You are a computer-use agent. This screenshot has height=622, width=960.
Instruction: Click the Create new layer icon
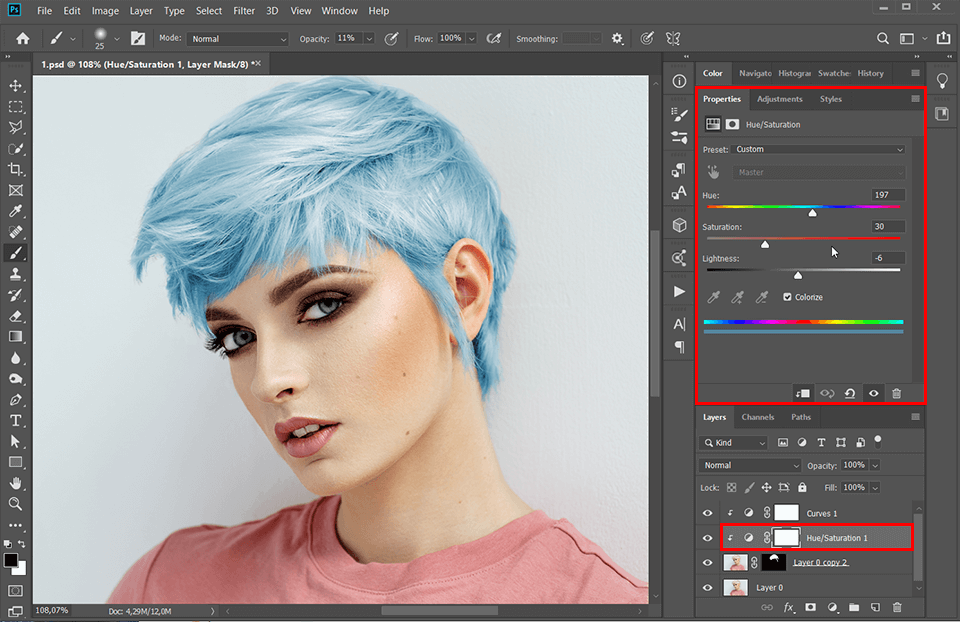(x=874, y=608)
